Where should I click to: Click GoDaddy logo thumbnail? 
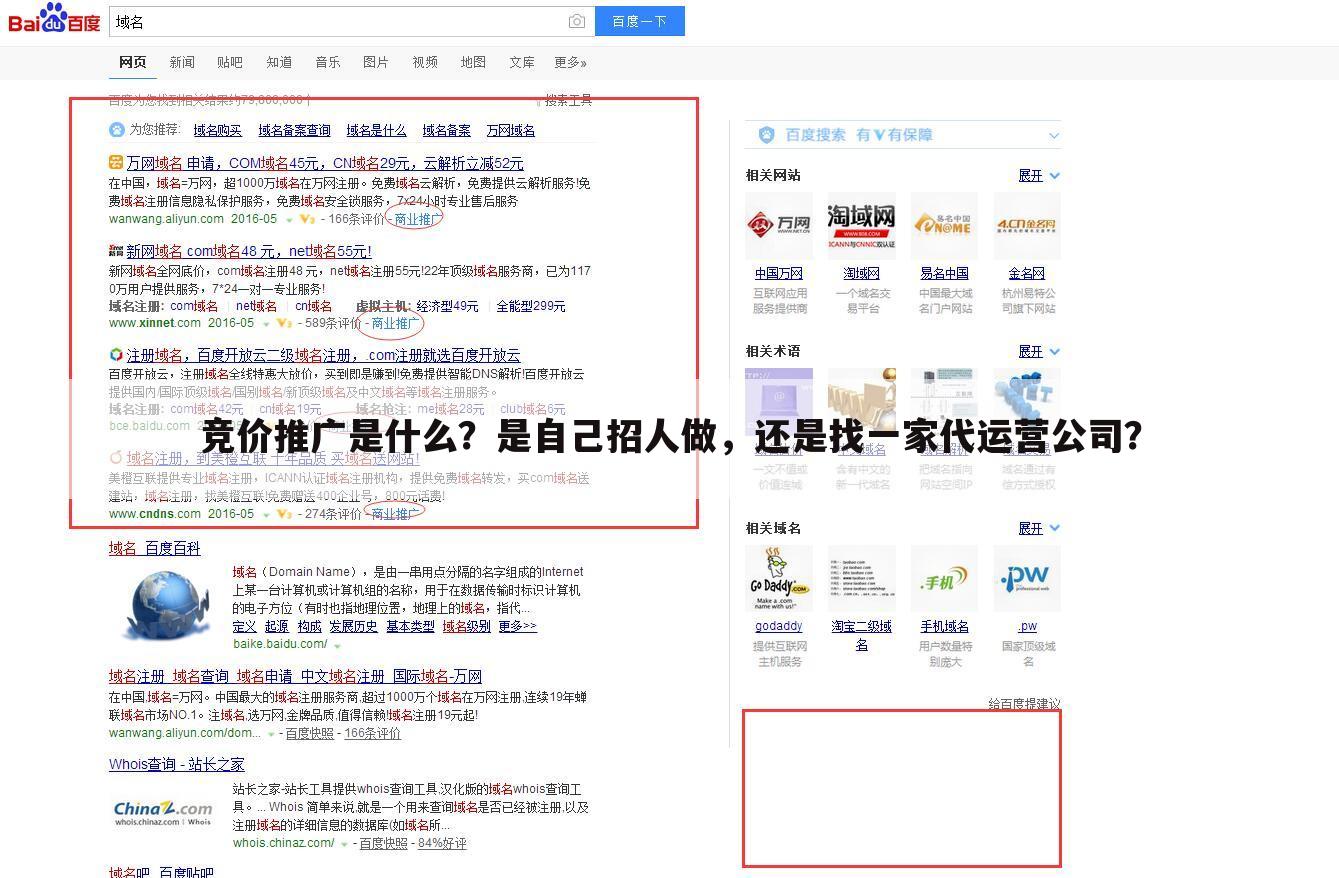(x=779, y=578)
